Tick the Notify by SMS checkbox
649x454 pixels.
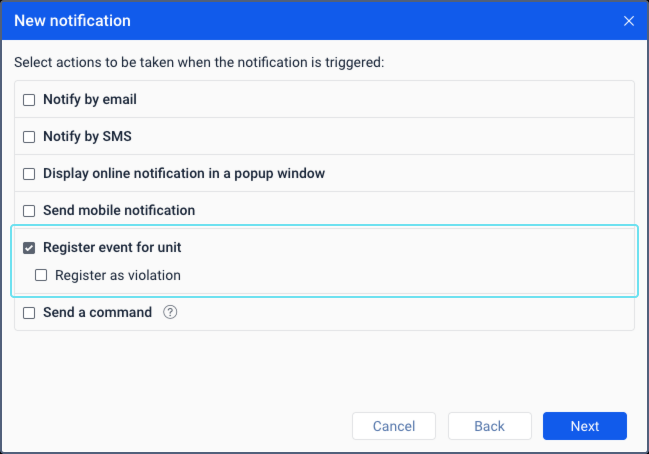[29, 137]
